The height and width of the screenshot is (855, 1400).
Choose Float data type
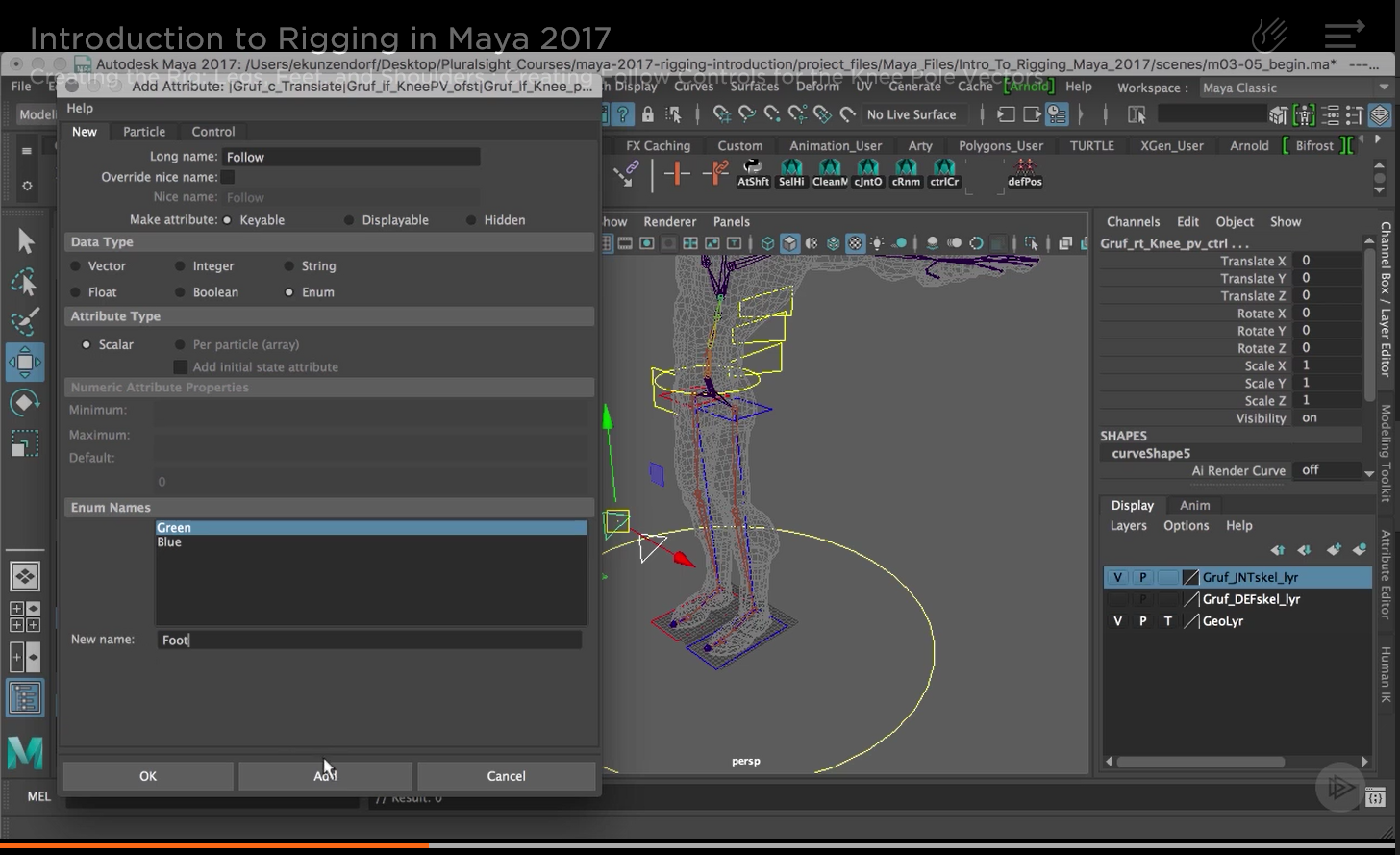pos(76,292)
